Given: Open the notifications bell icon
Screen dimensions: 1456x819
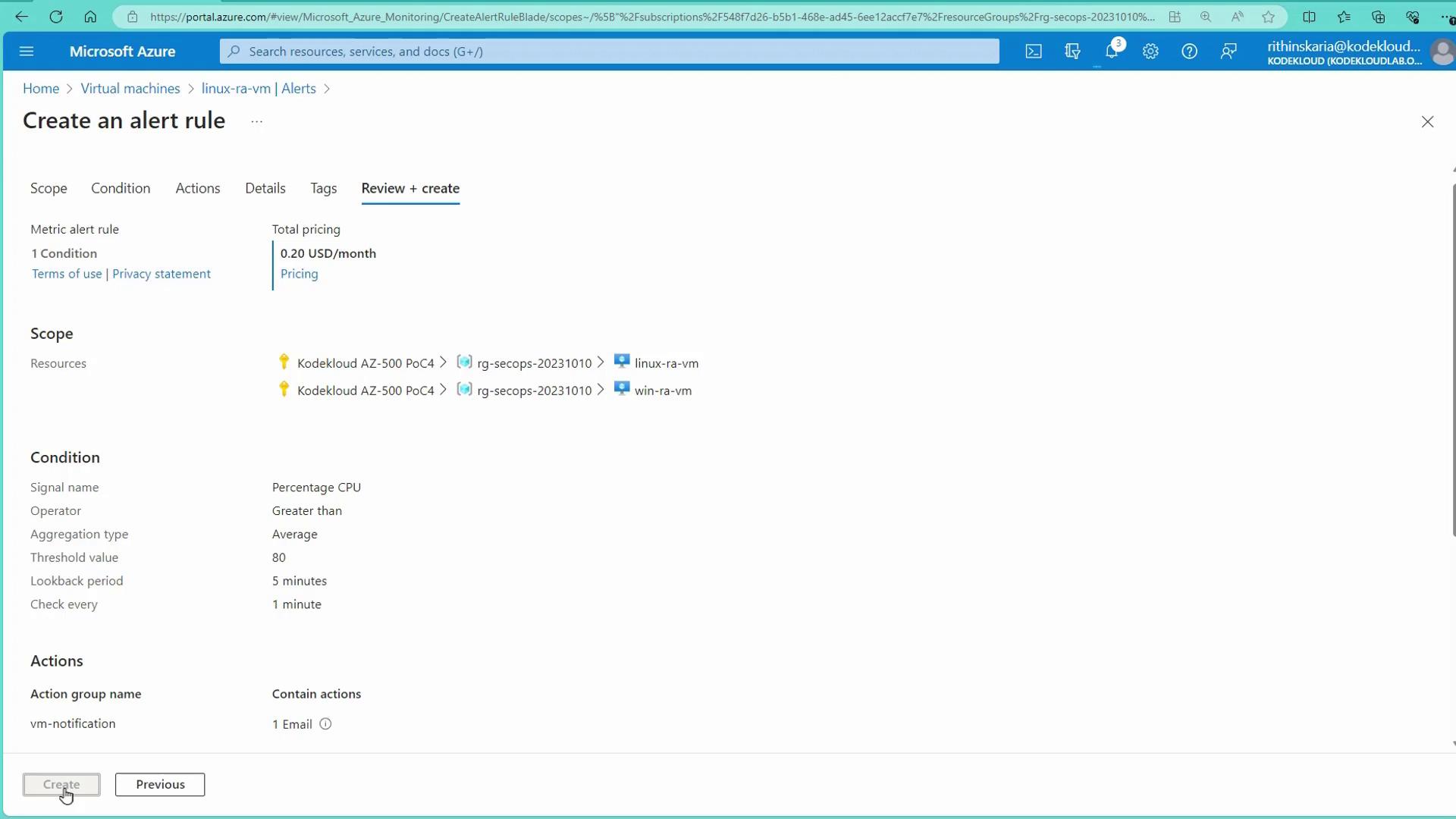Looking at the screenshot, I should coord(1112,52).
